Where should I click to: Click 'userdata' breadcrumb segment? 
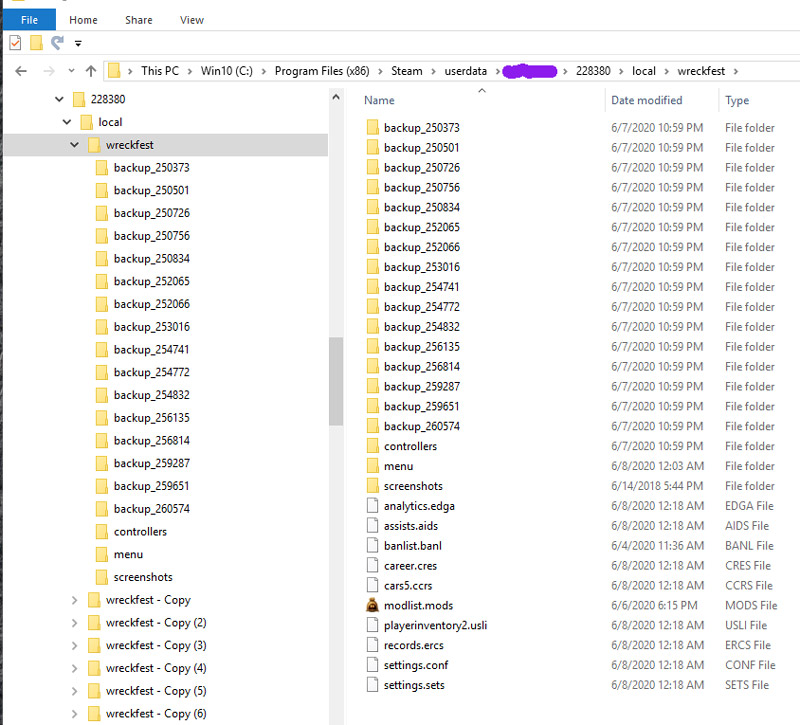pyautogui.click(x=465, y=71)
